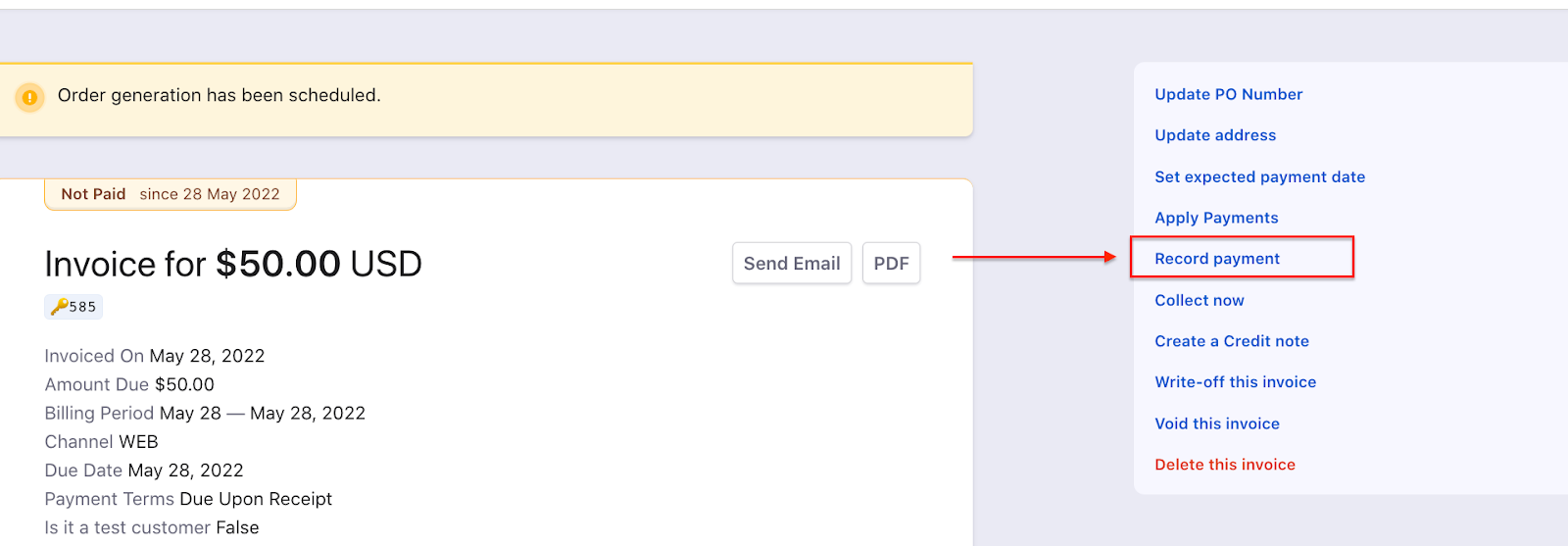Click Record payment link
Image resolution: width=1568 pixels, height=546 pixels.
pyautogui.click(x=1217, y=259)
